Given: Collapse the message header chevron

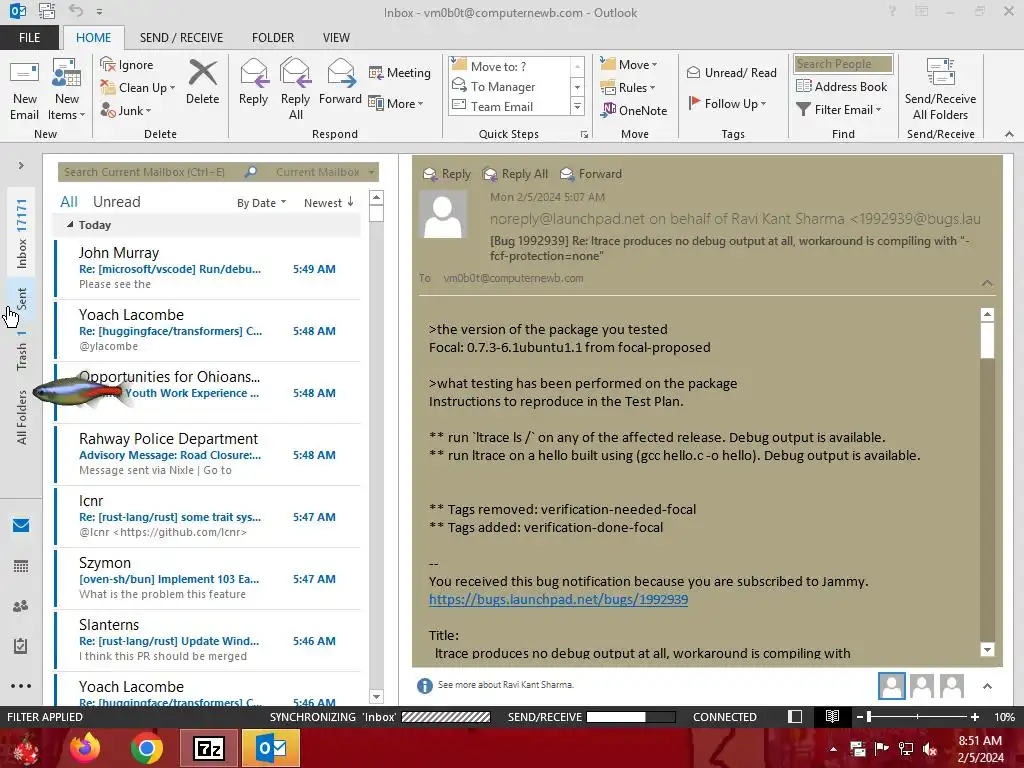Looking at the screenshot, I should tap(987, 283).
